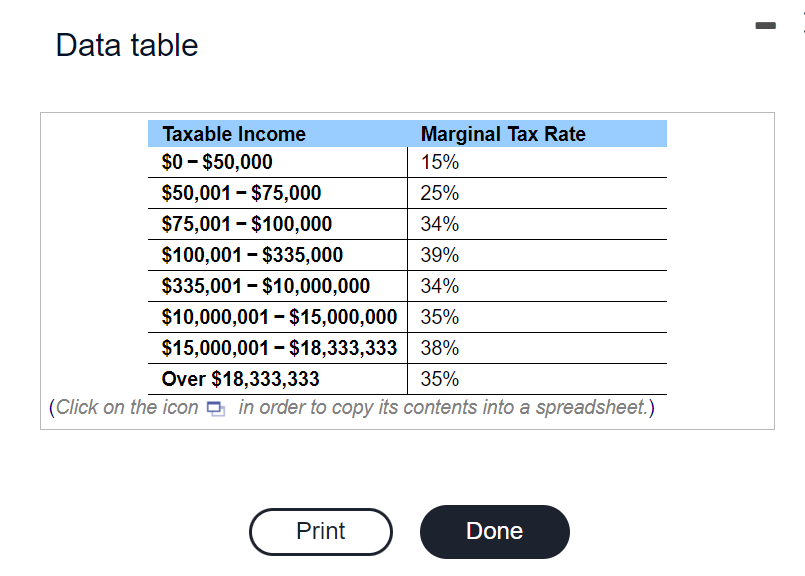This screenshot has height=576, width=805.
Task: Click the copy-to-spreadsheet icon
Action: click(215, 409)
